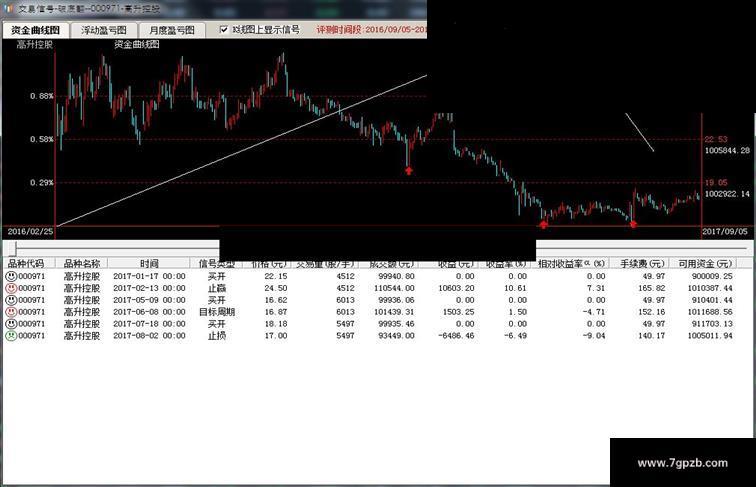Viewport: 756px width, 487px height.
Task: Sort by the 手续费(元) column header
Action: (642, 263)
